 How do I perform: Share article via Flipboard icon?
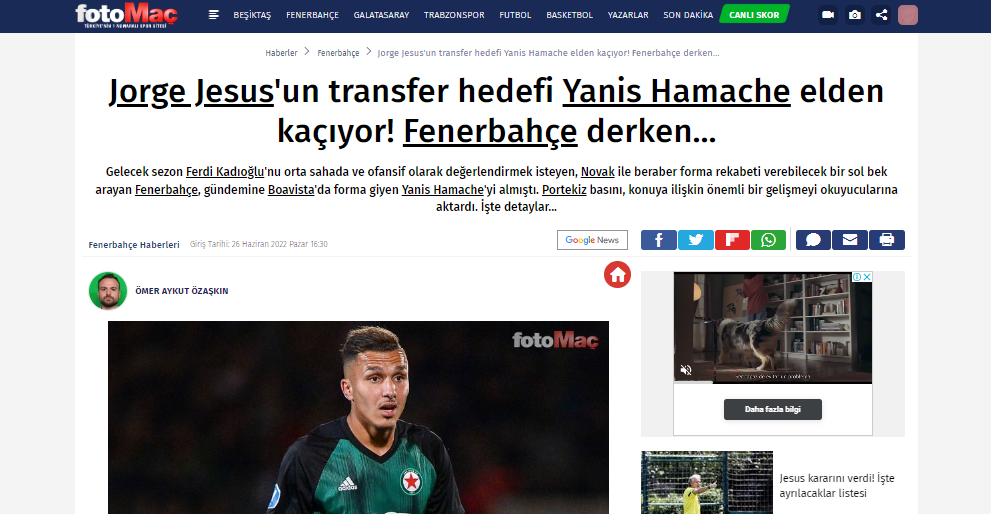[x=732, y=240]
